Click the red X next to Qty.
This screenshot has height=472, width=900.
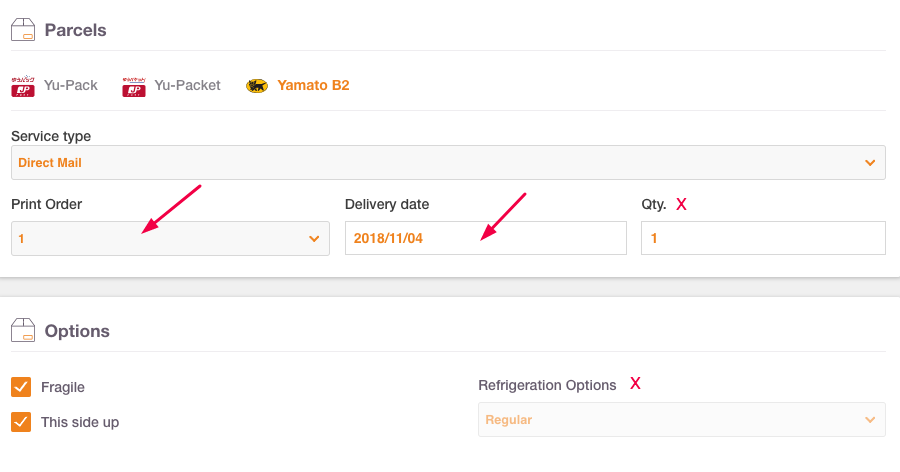point(681,204)
